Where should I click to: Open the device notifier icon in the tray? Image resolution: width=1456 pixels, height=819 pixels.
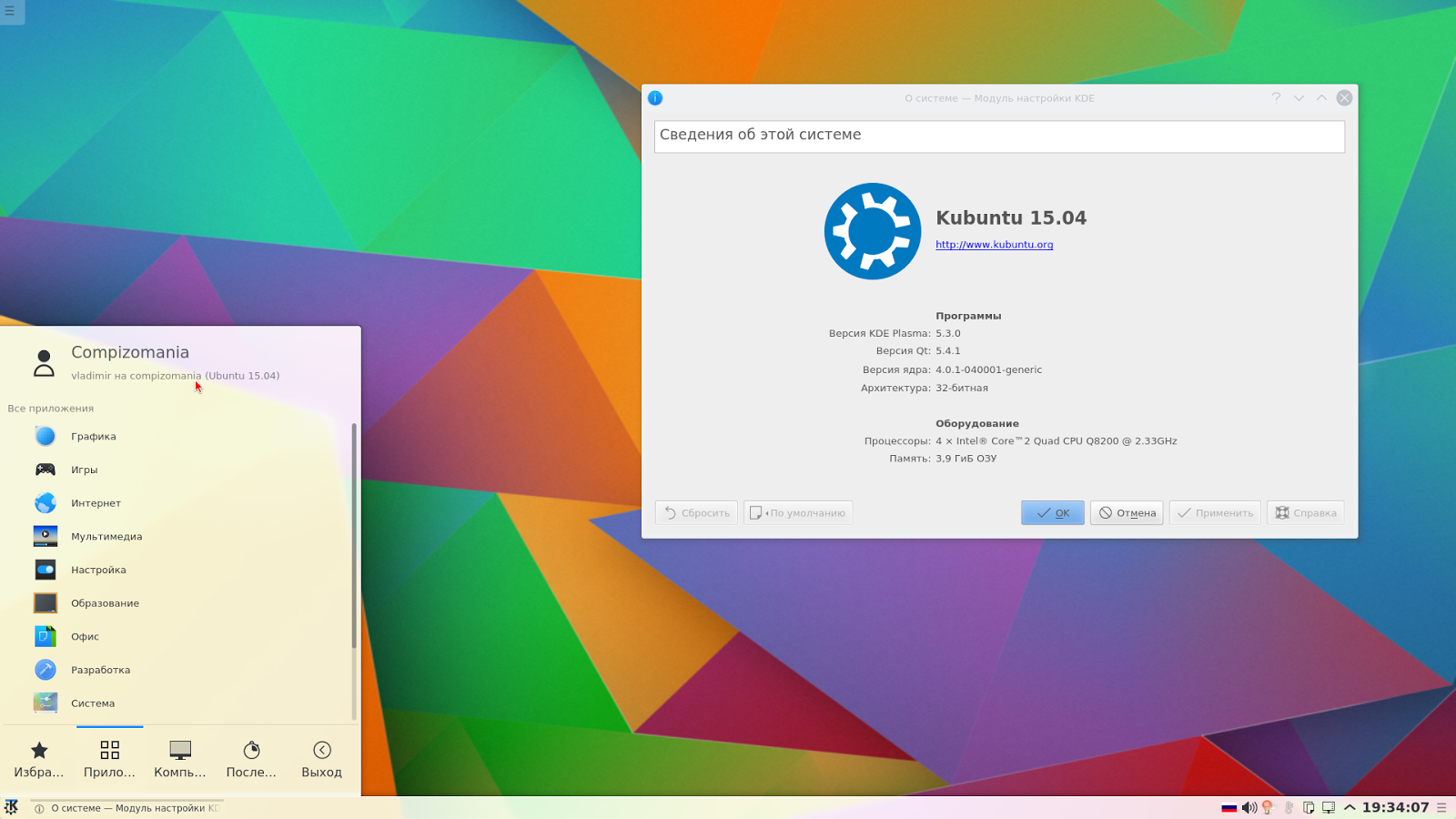(x=1330, y=807)
